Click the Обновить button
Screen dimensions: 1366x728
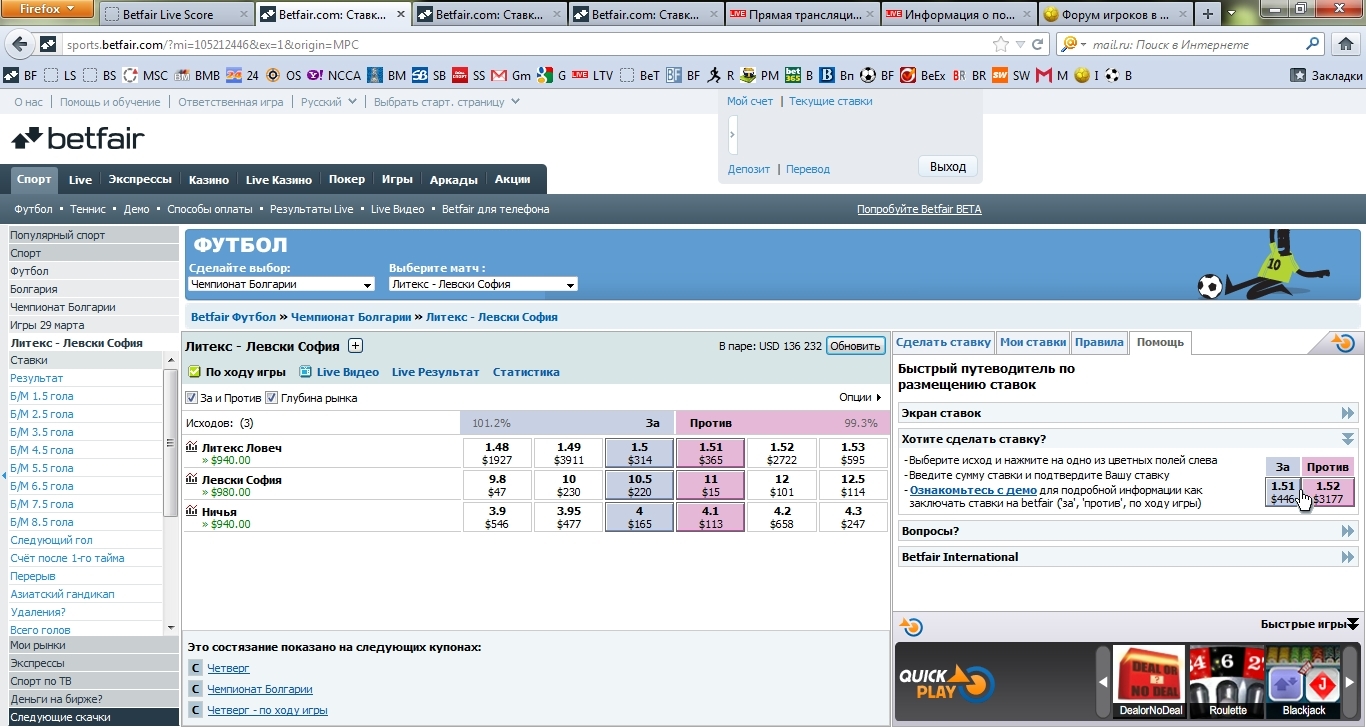pos(856,346)
